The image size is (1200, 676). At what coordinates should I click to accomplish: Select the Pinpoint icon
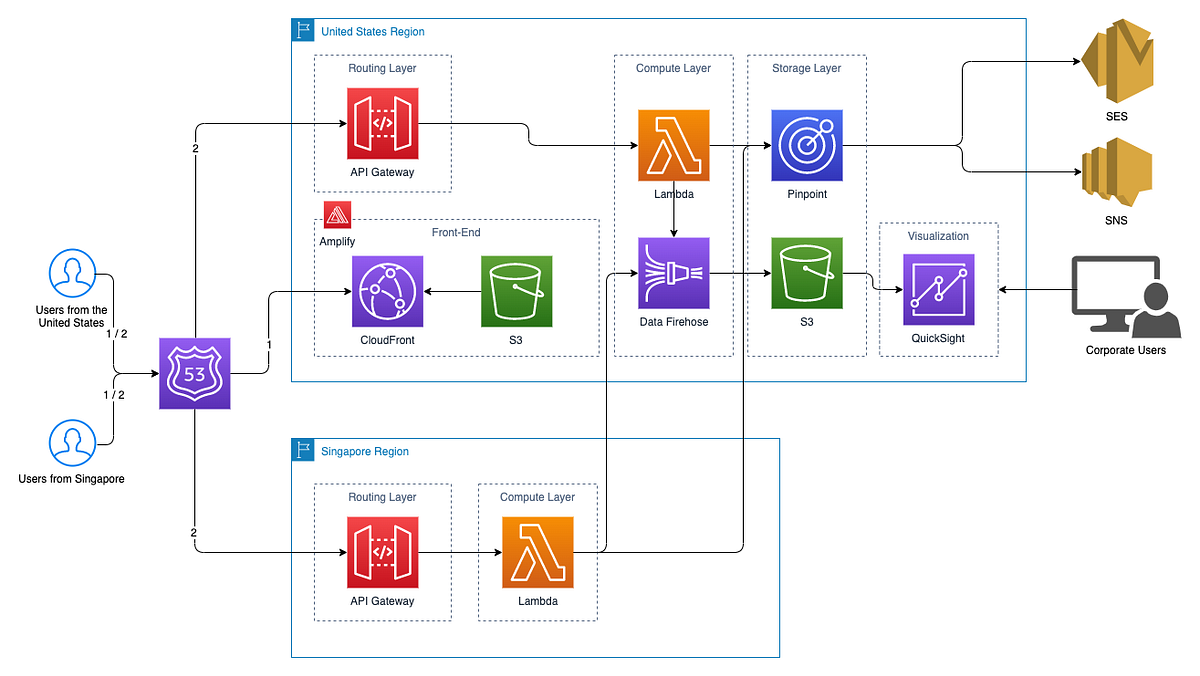coord(807,146)
